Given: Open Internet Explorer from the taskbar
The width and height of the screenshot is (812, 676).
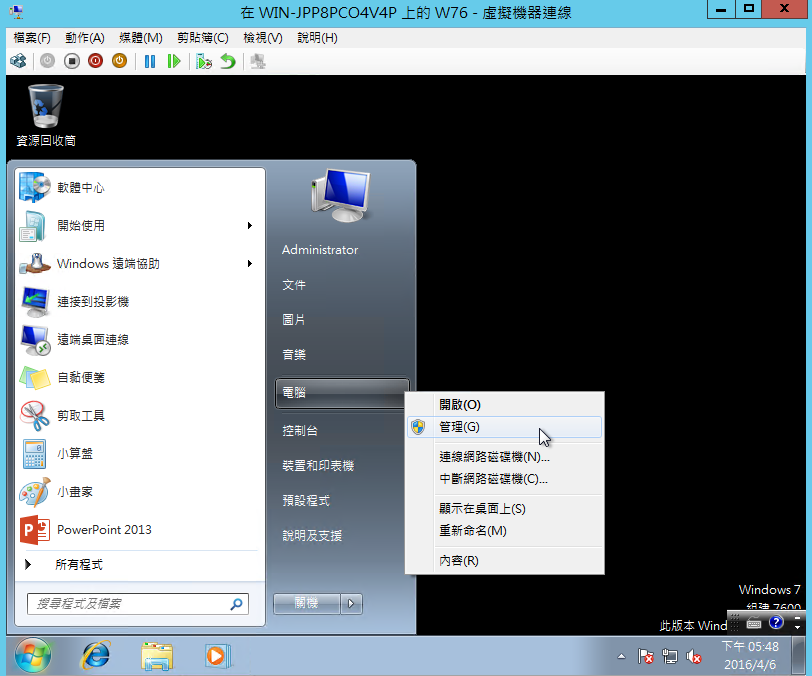Looking at the screenshot, I should pos(95,656).
